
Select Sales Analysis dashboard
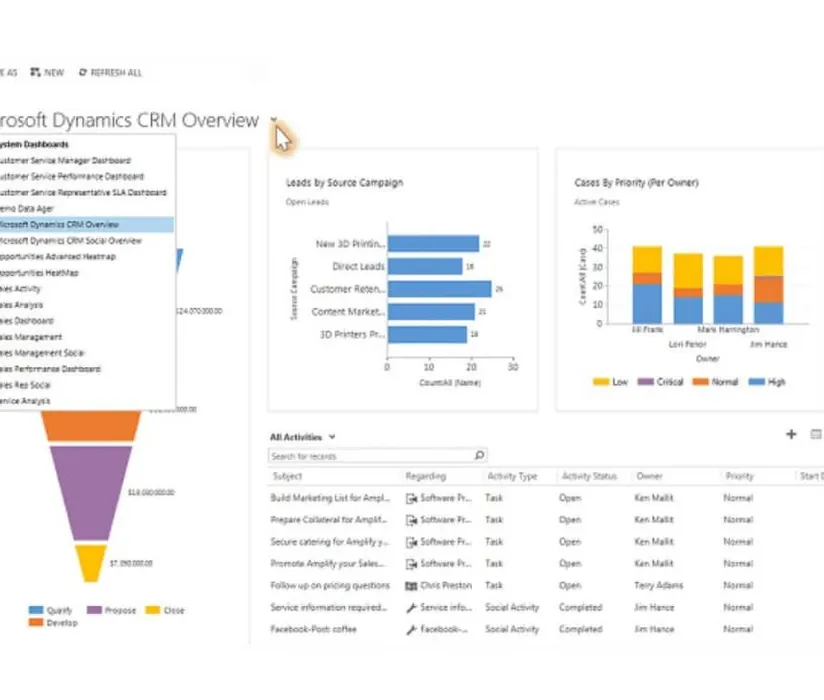tap(22, 305)
